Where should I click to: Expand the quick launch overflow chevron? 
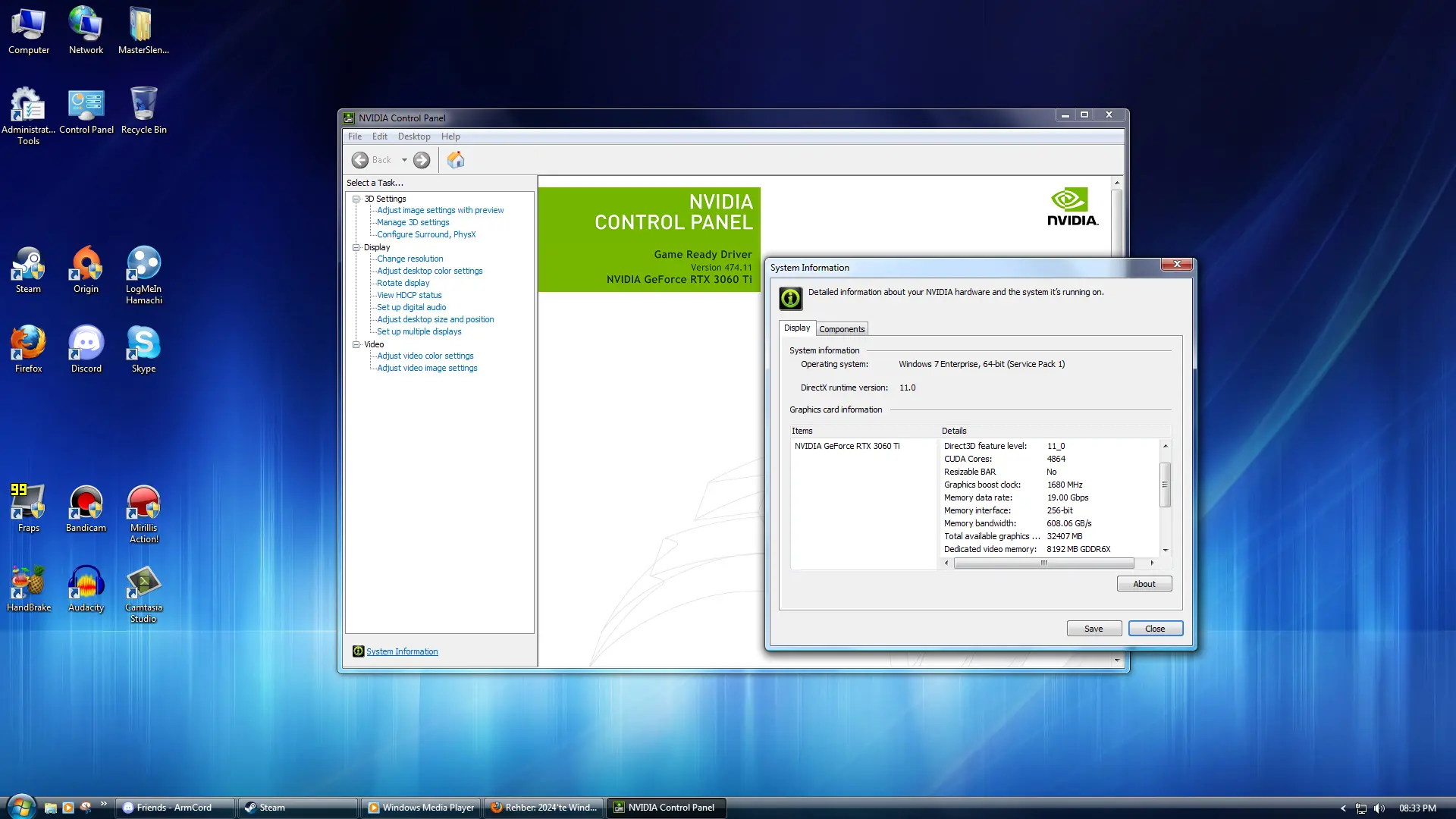(x=103, y=804)
